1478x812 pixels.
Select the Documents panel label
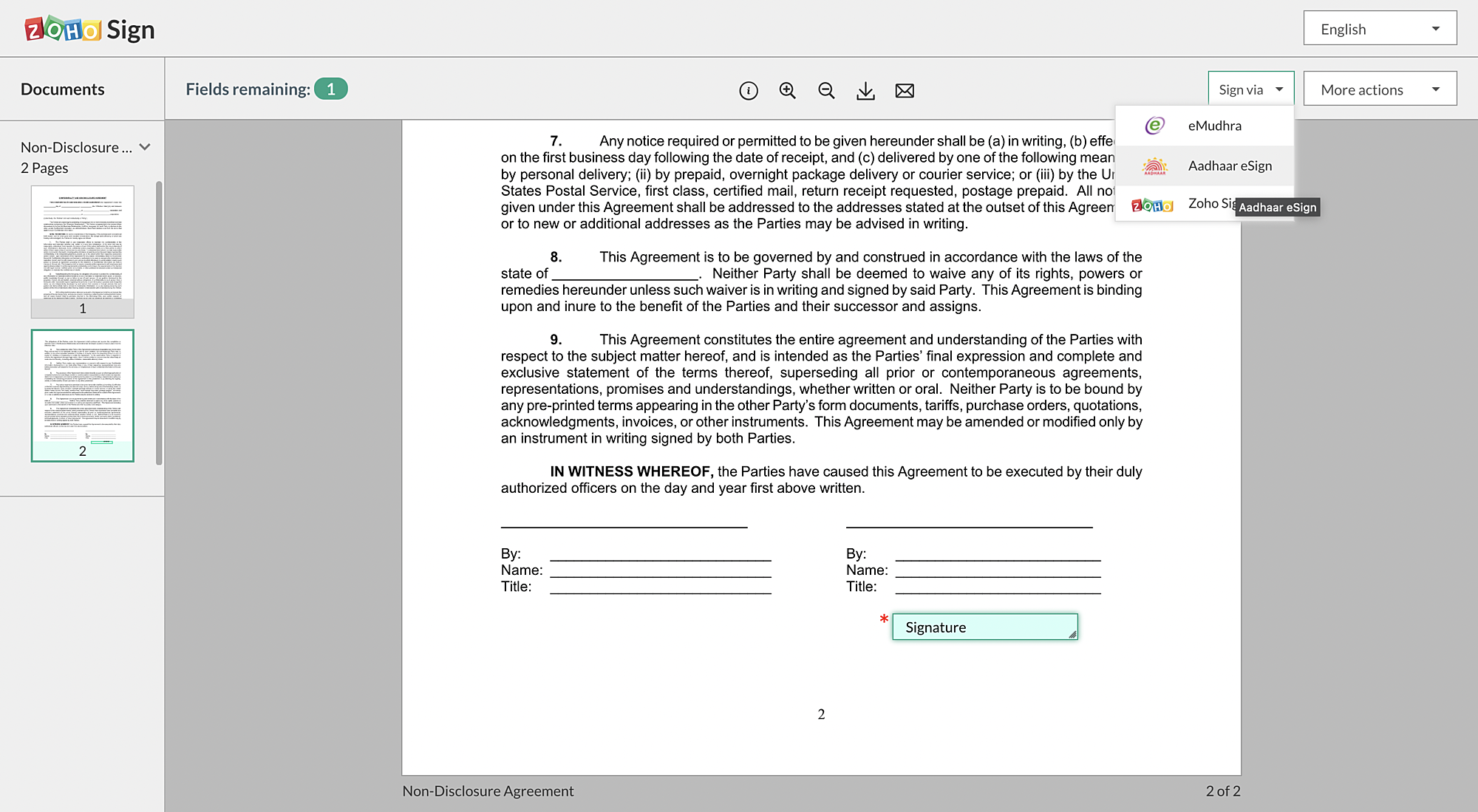(x=63, y=88)
